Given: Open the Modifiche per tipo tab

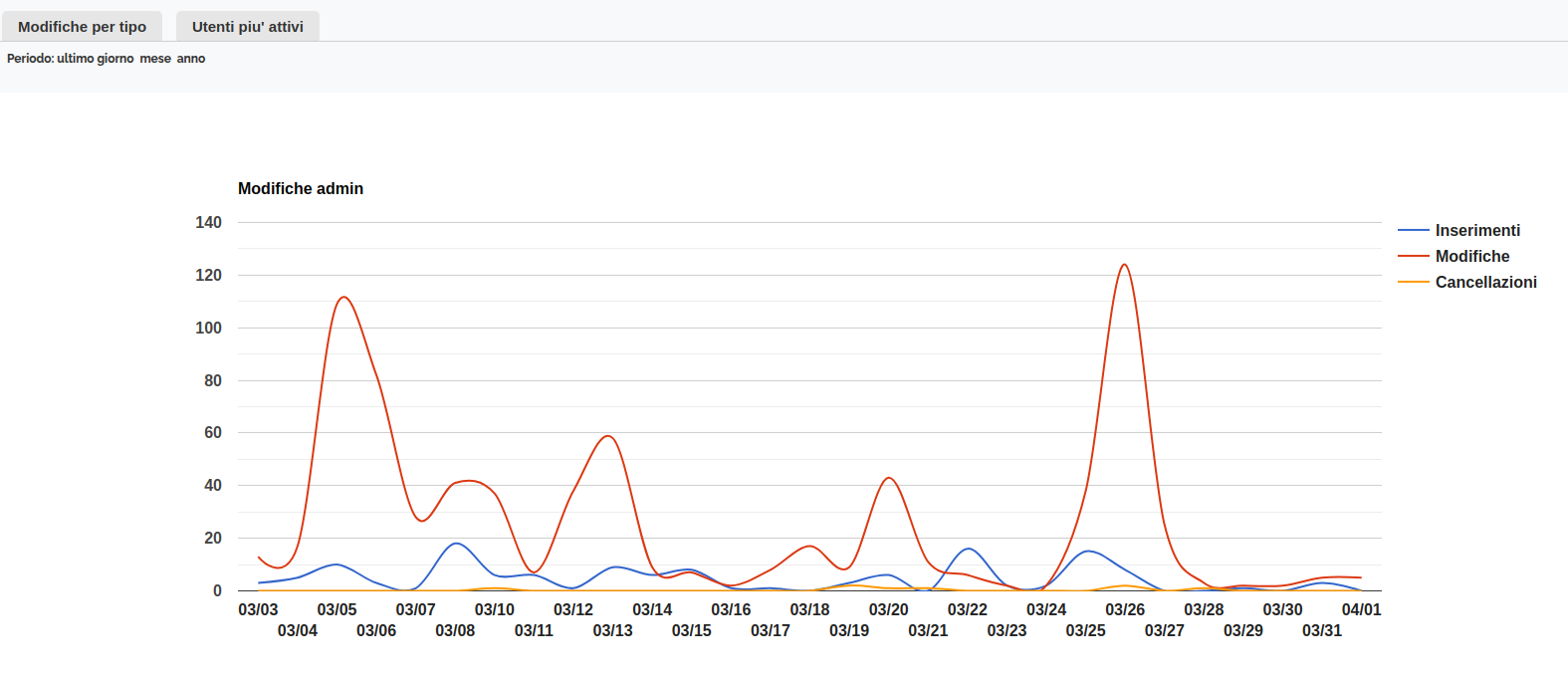Looking at the screenshot, I should point(82,27).
